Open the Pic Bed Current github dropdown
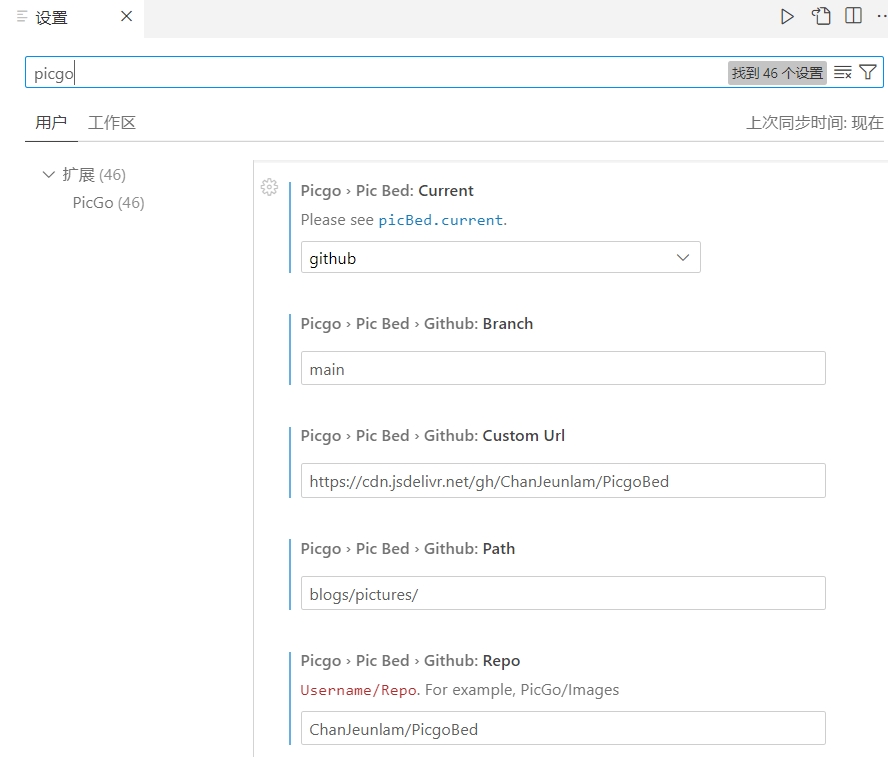The width and height of the screenshot is (888, 757). [x=501, y=258]
